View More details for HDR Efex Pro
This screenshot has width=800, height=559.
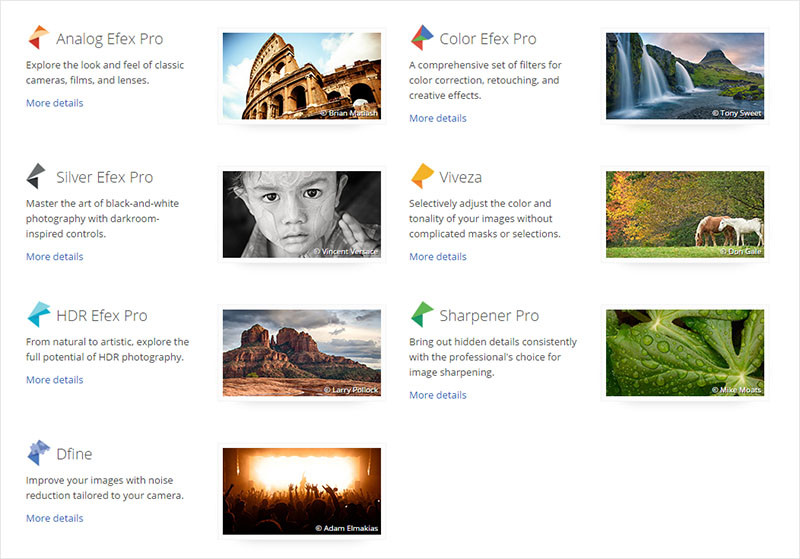(x=55, y=380)
